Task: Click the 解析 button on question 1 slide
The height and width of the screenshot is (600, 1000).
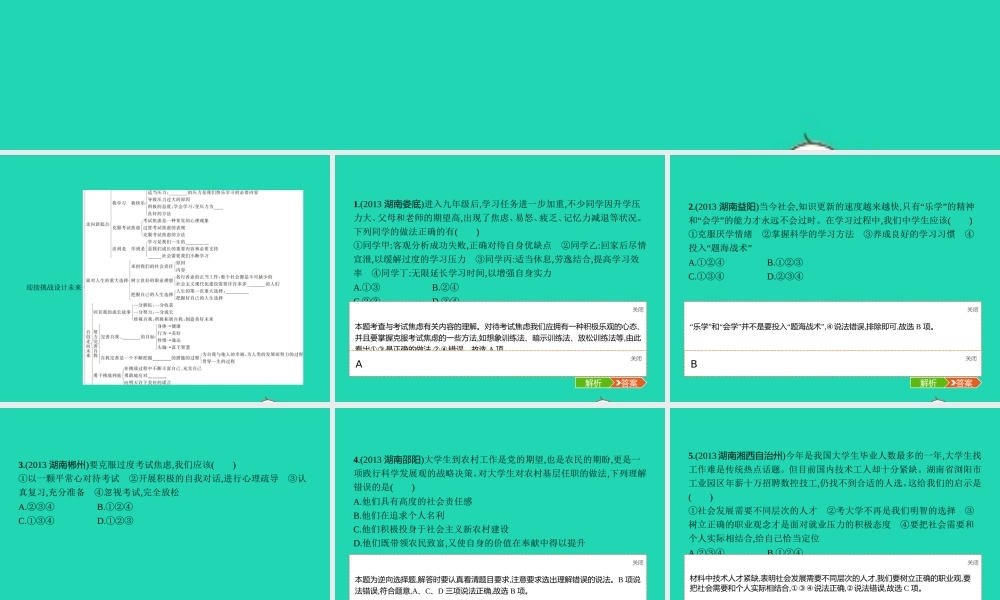Action: point(593,383)
